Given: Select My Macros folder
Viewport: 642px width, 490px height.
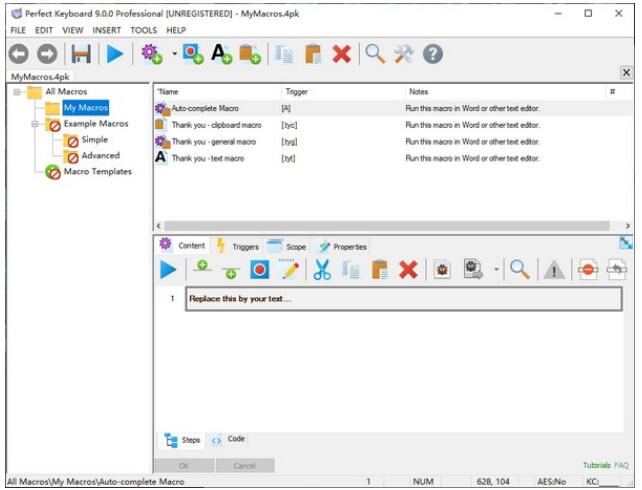Looking at the screenshot, I should pos(86,108).
